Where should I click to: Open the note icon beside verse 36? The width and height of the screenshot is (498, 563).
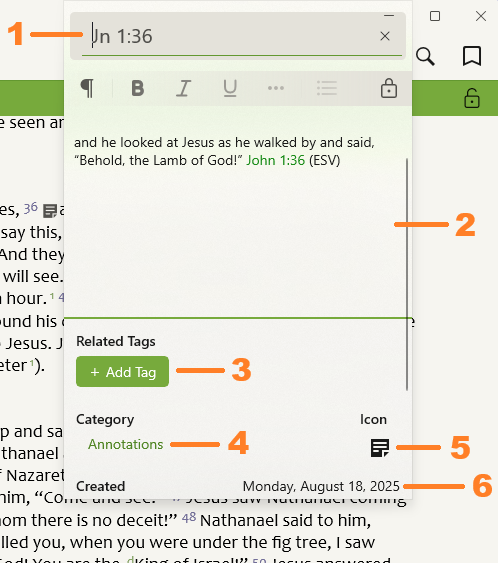[x=50, y=211]
